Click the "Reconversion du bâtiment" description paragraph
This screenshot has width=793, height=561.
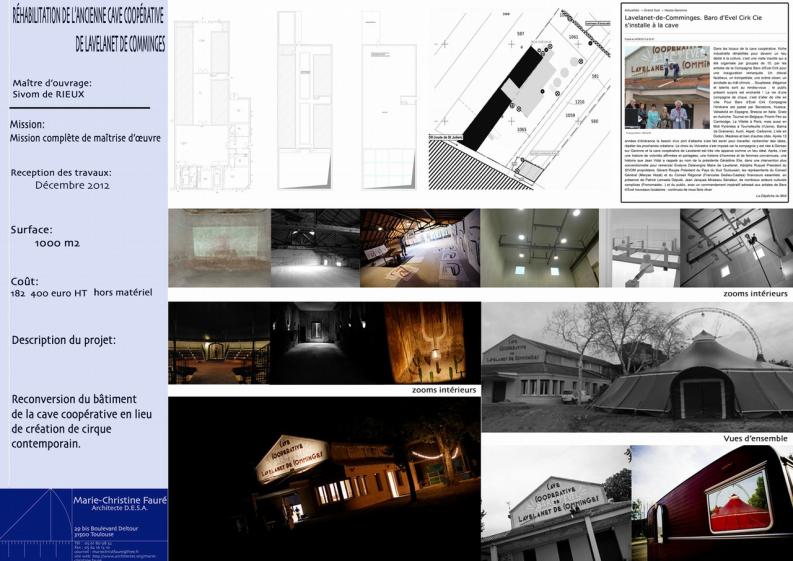click(81, 421)
